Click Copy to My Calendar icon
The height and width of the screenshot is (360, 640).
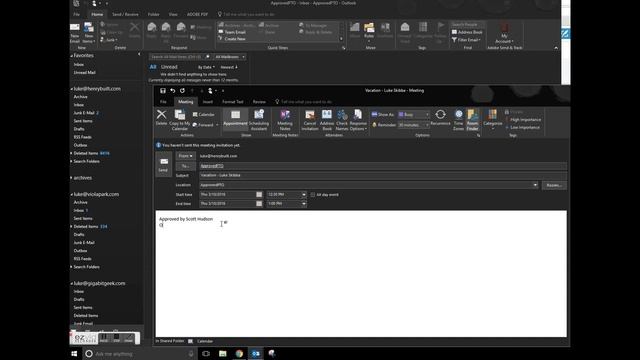coord(180,120)
